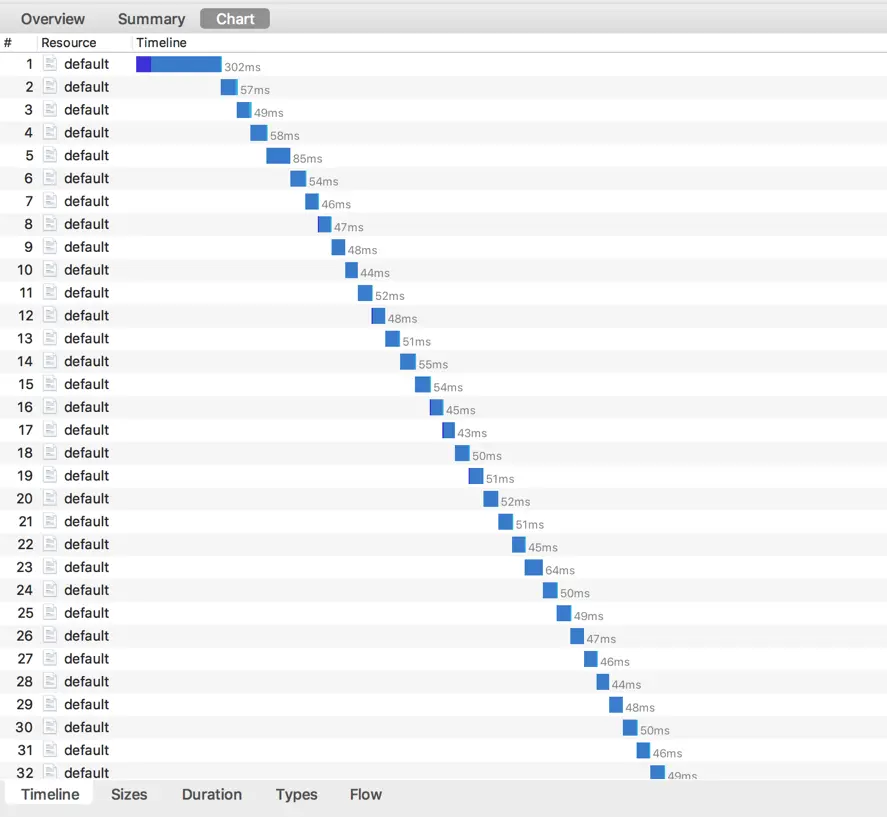Select the default resource in row 12
Image resolution: width=887 pixels, height=817 pixels.
click(x=86, y=315)
